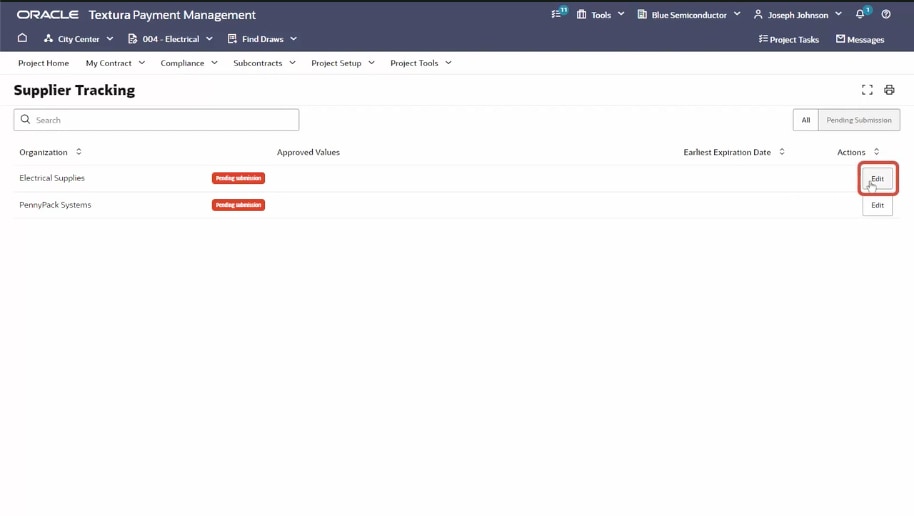Click PennyPack Systems pending submission badge
Image resolution: width=914 pixels, height=516 pixels.
click(238, 205)
